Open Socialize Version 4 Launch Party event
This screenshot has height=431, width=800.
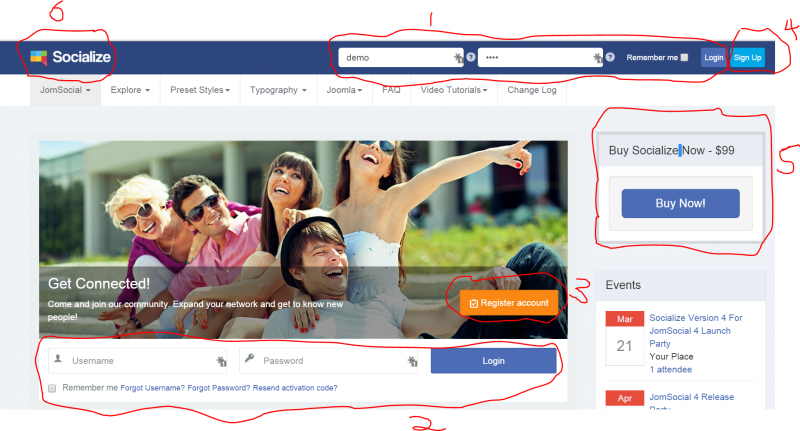pos(696,331)
